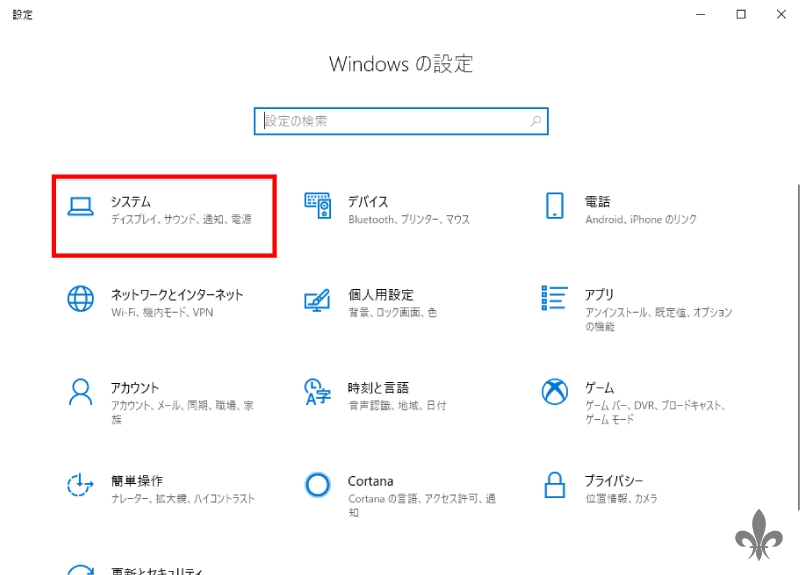Image resolution: width=800 pixels, height=575 pixels.
Task: Open the アプリ category title
Action: pyautogui.click(x=599, y=294)
